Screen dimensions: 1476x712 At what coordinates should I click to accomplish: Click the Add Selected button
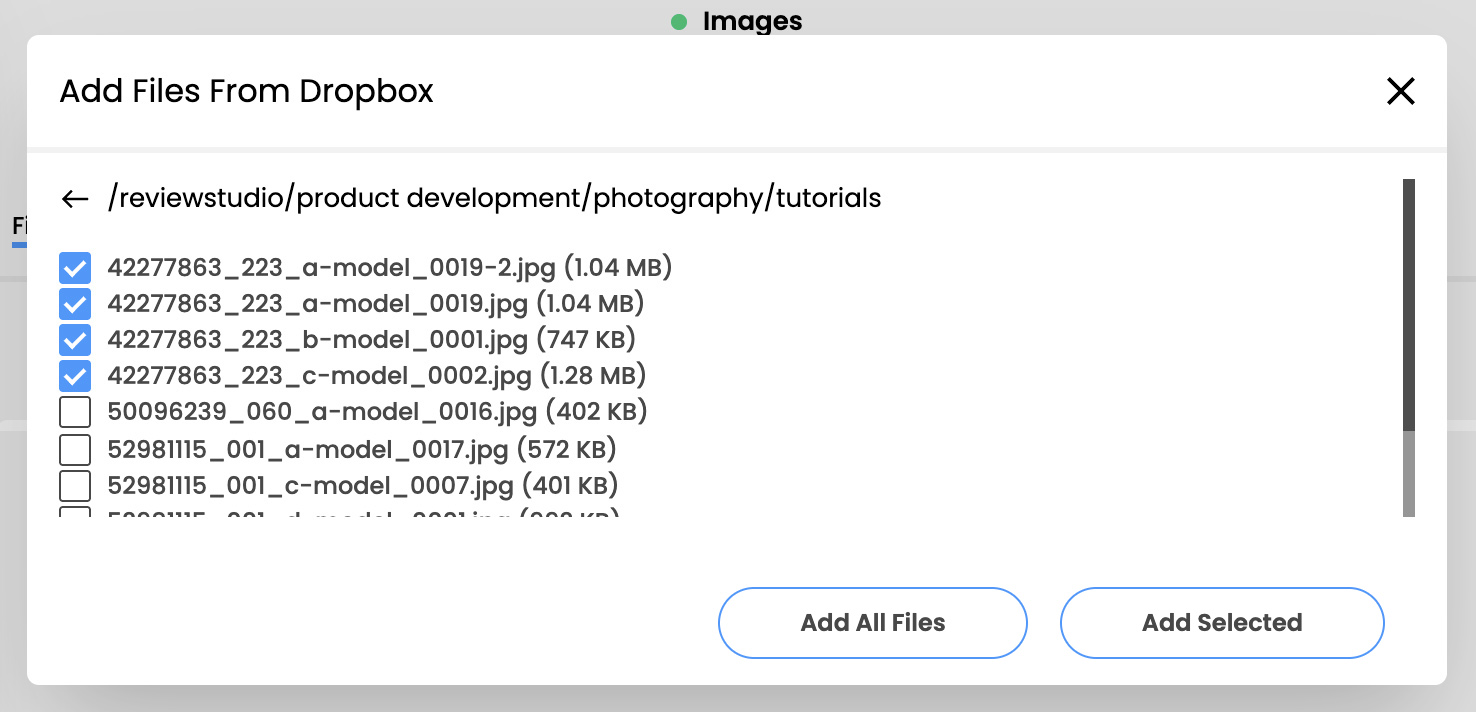click(1221, 623)
